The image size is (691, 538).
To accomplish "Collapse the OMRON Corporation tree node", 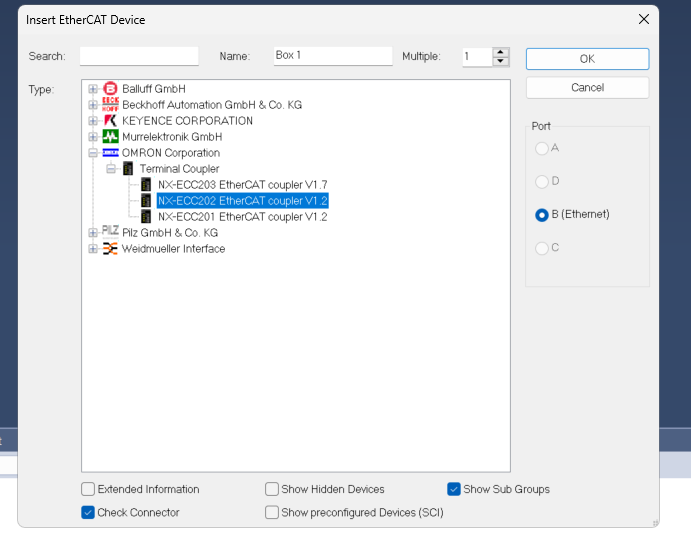I will click(93, 153).
